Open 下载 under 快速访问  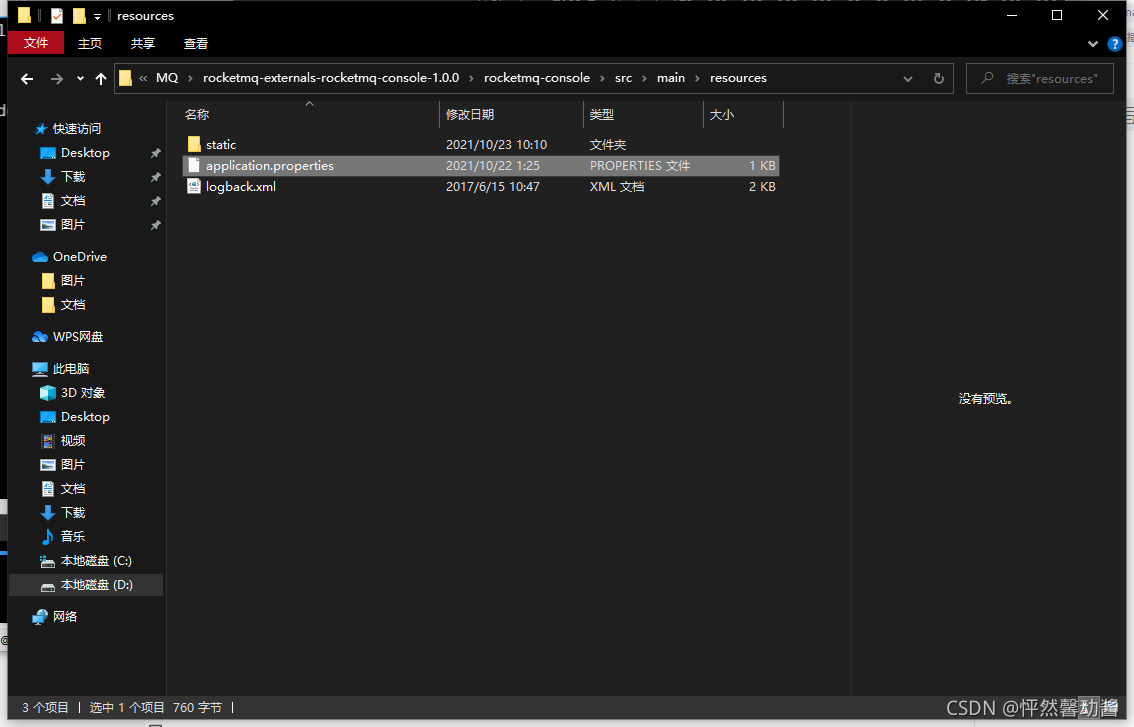tap(73, 177)
